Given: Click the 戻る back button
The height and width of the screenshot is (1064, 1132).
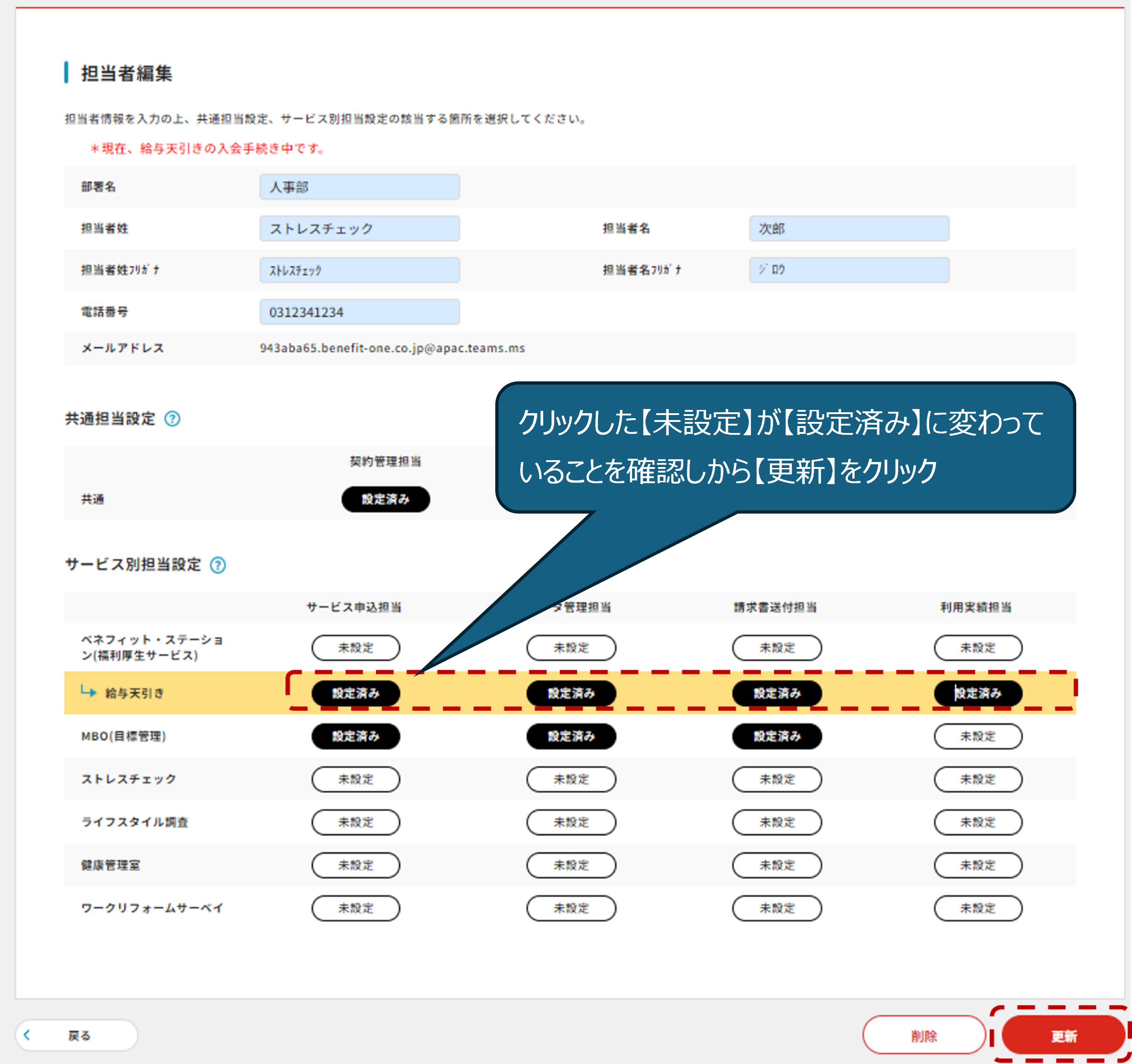Looking at the screenshot, I should coord(76,1035).
